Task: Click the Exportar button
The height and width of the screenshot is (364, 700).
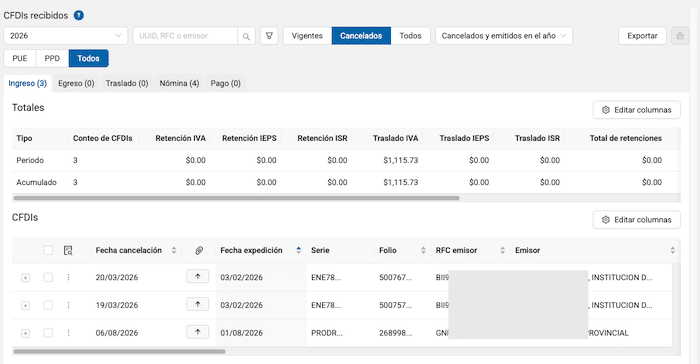Action: coord(642,36)
